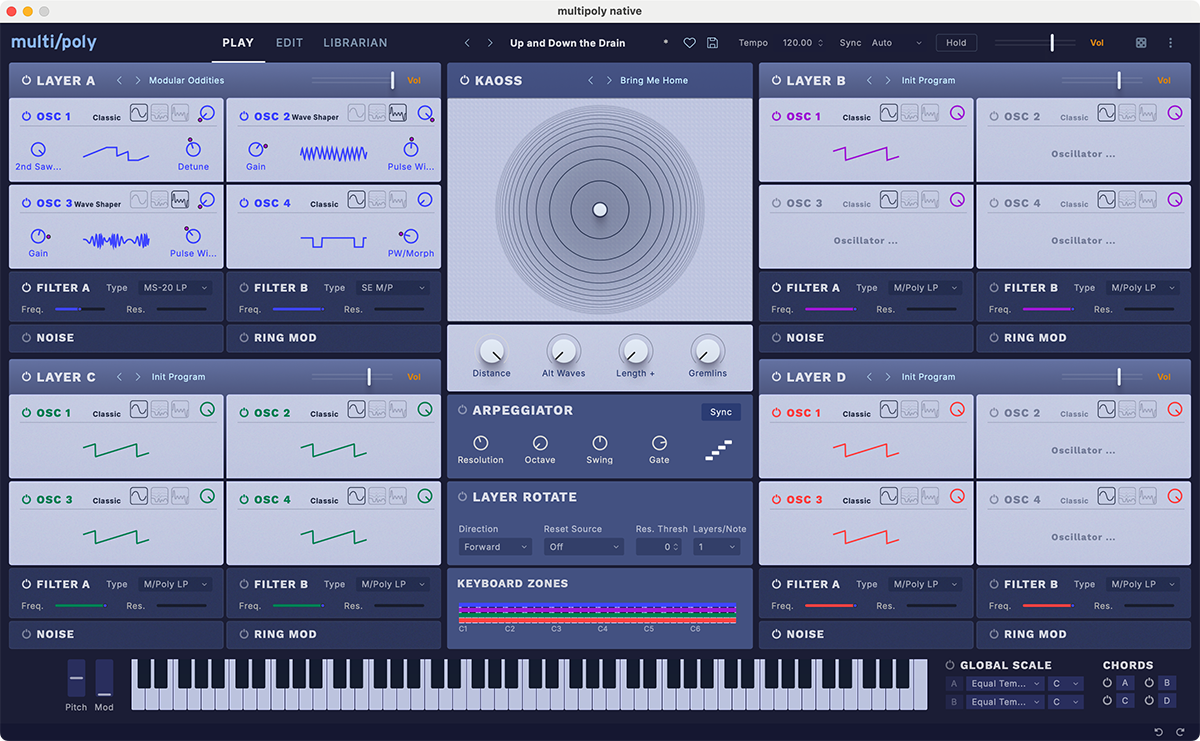The image size is (1200, 741).
Task: Open the Layer Rotate Direction dropdown set to Forward
Action: point(494,546)
